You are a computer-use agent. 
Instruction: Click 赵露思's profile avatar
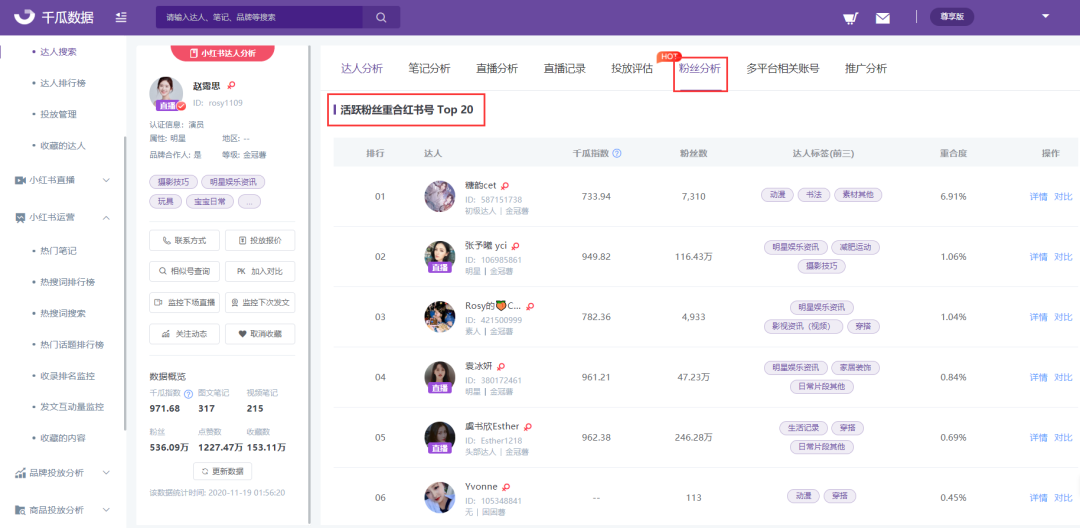click(x=166, y=93)
